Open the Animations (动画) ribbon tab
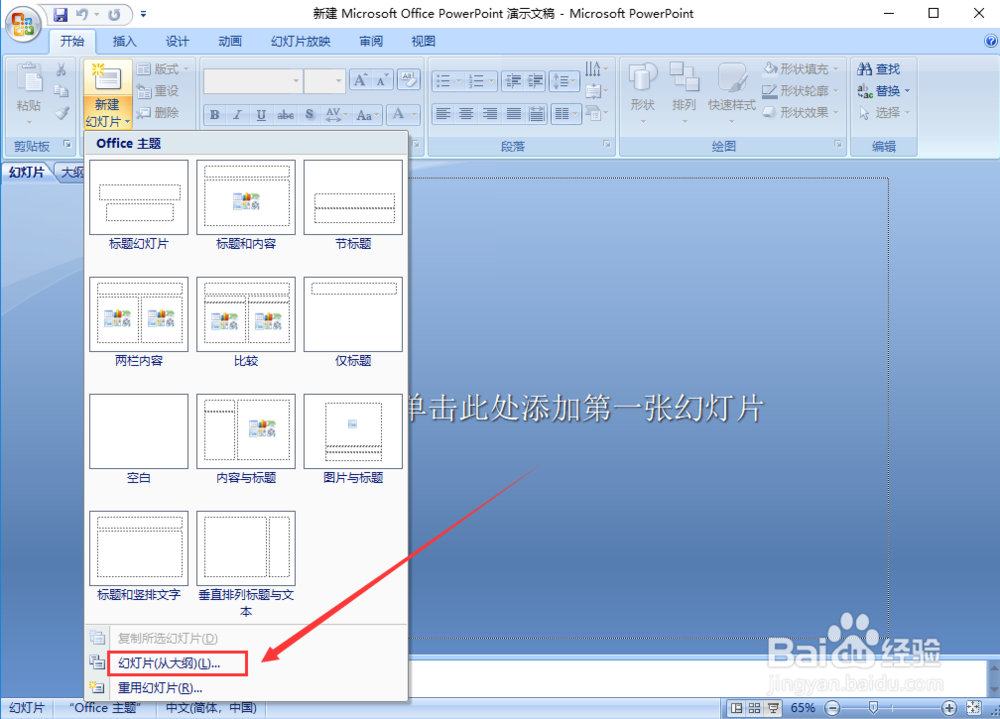1000x719 pixels. click(x=230, y=41)
